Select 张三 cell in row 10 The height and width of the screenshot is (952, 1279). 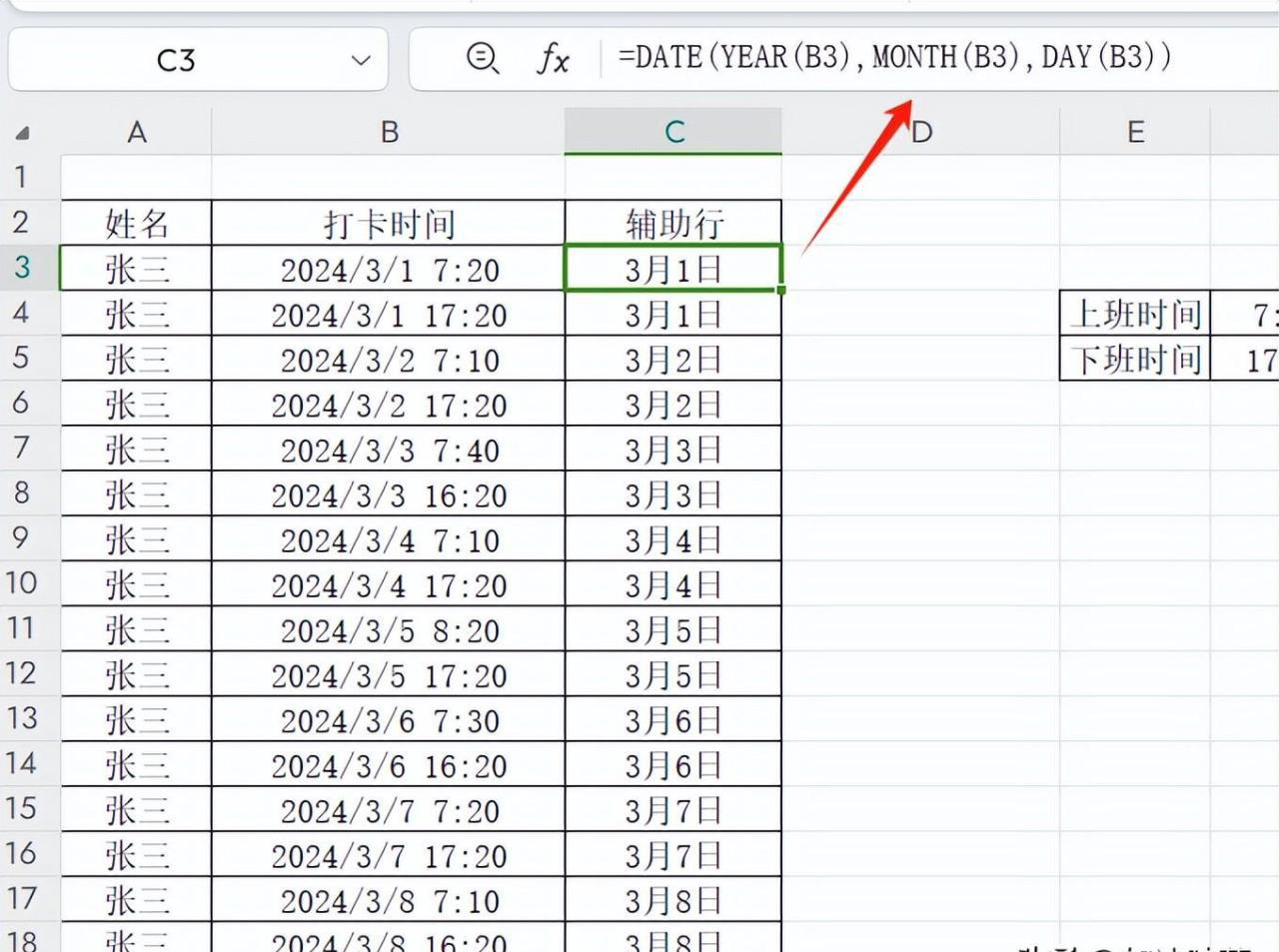(x=137, y=583)
